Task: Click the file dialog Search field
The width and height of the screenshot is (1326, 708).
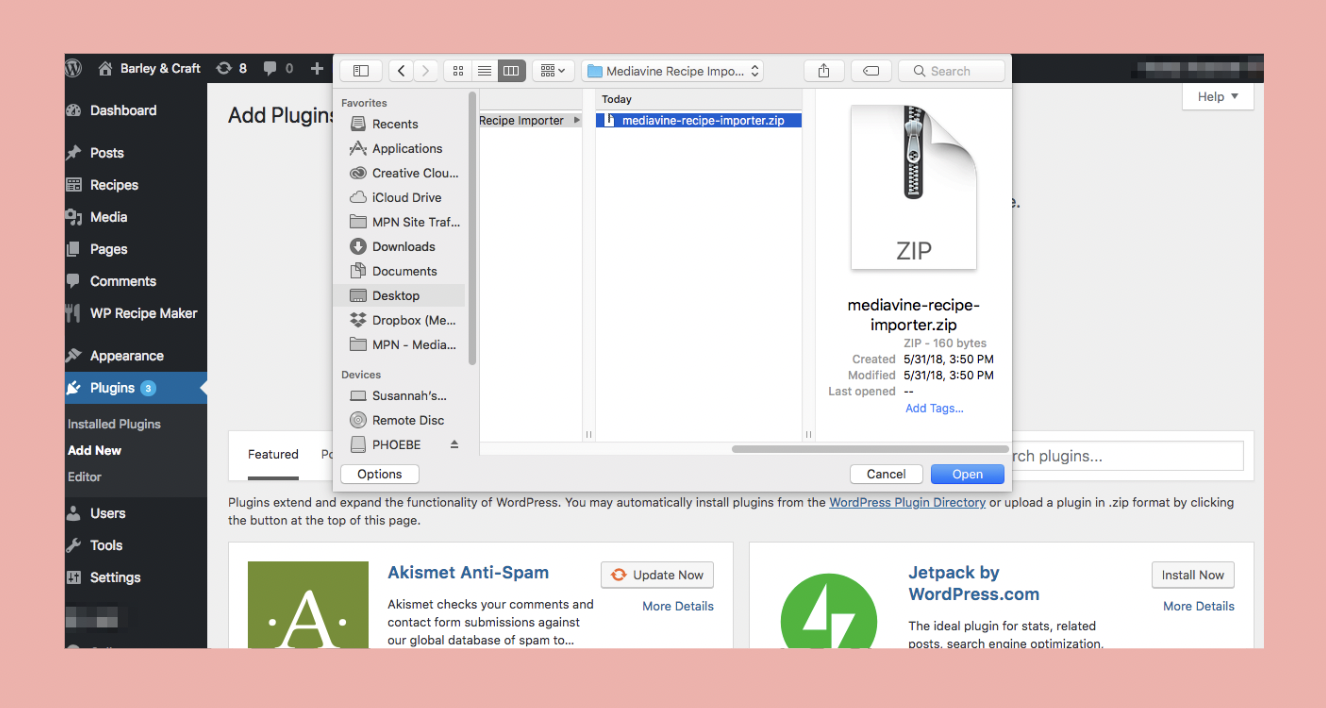Action: coord(951,71)
